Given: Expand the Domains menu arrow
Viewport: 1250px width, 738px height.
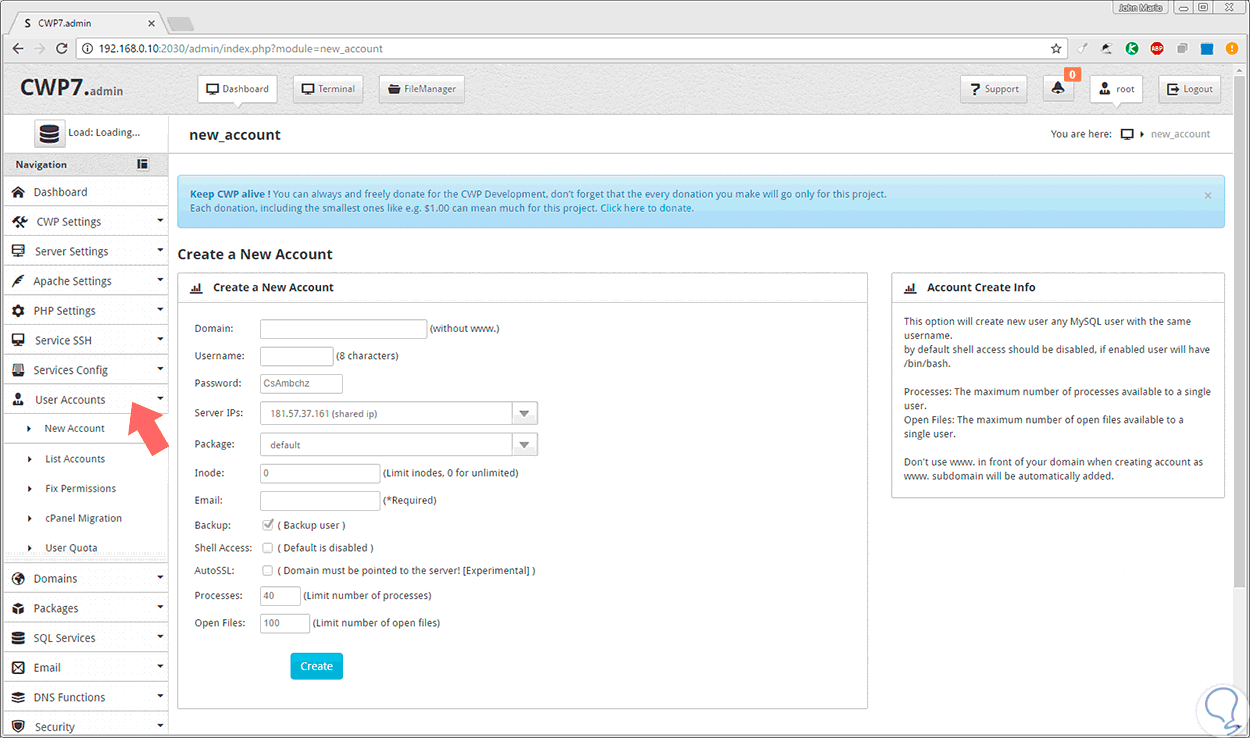Looking at the screenshot, I should tap(160, 577).
